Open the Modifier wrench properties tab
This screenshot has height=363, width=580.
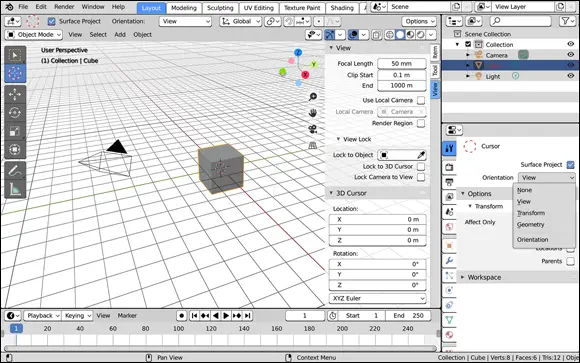click(x=449, y=261)
